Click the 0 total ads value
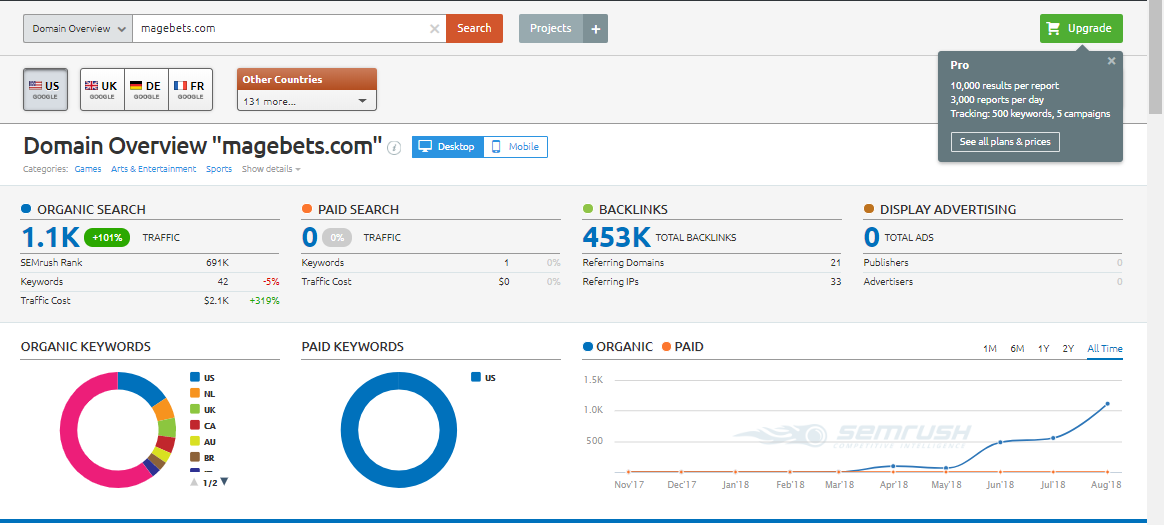 pos(872,238)
